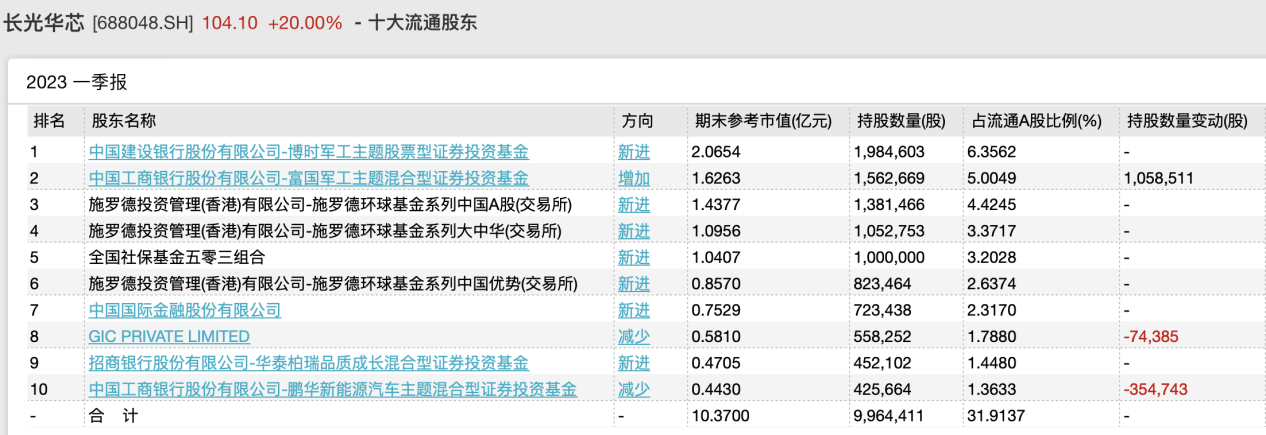Select 施罗德环球基金系列中国A股(交易所) shareholder name
1266x435 pixels.
[x=333, y=204]
